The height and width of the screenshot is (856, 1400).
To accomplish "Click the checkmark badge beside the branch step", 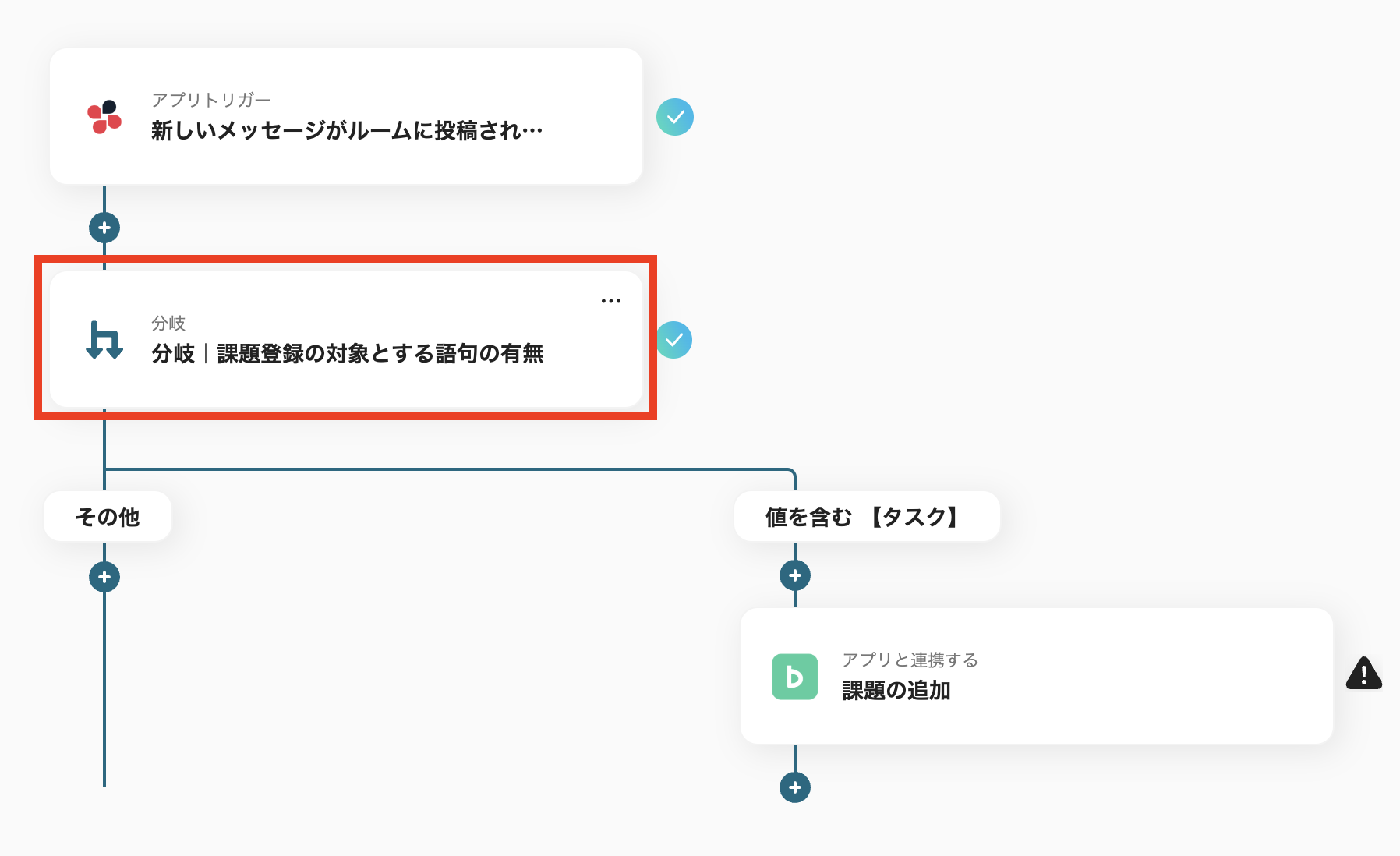I will (x=675, y=338).
